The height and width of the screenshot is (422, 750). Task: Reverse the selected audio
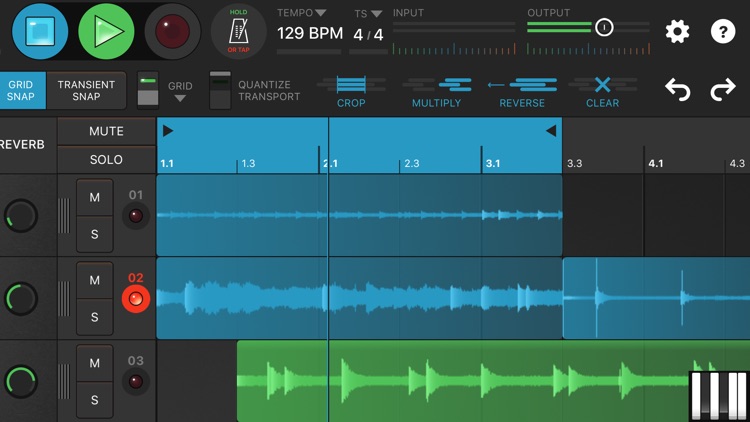(x=522, y=91)
